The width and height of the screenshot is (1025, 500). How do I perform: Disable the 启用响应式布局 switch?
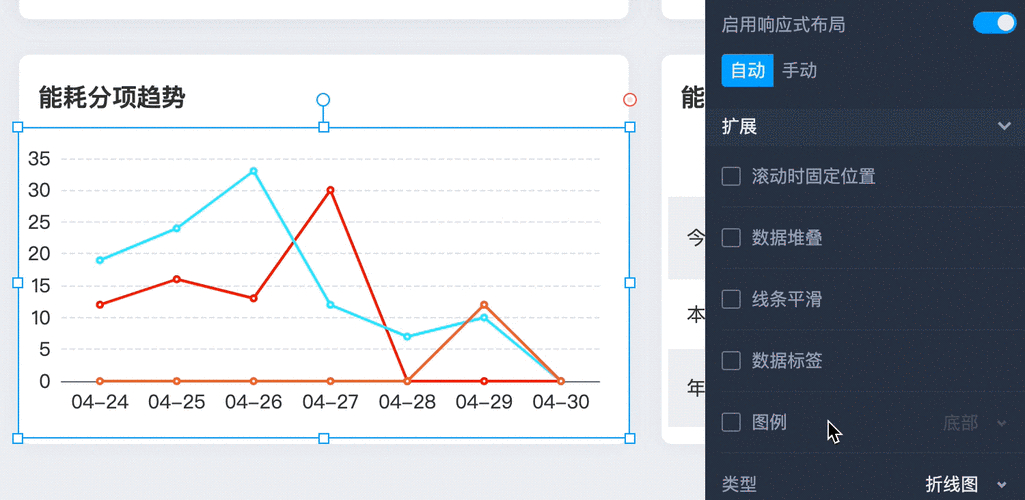click(x=994, y=23)
